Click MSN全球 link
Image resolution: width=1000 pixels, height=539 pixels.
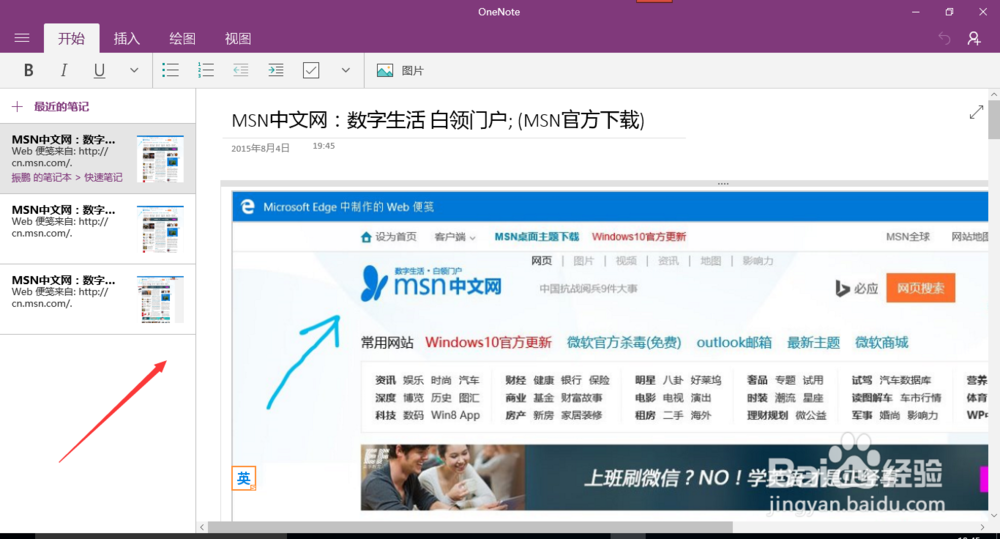click(x=908, y=237)
